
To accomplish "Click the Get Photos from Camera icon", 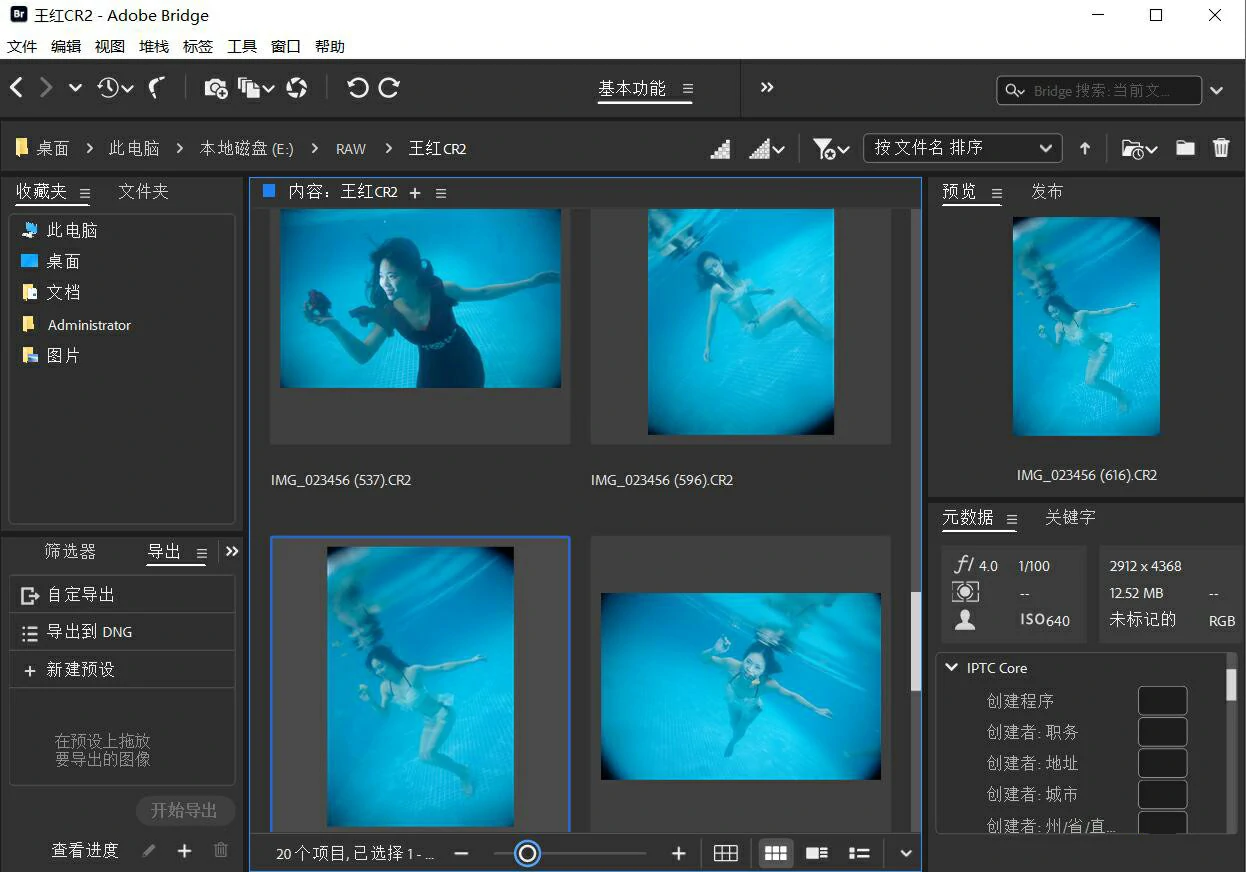I will 215,88.
